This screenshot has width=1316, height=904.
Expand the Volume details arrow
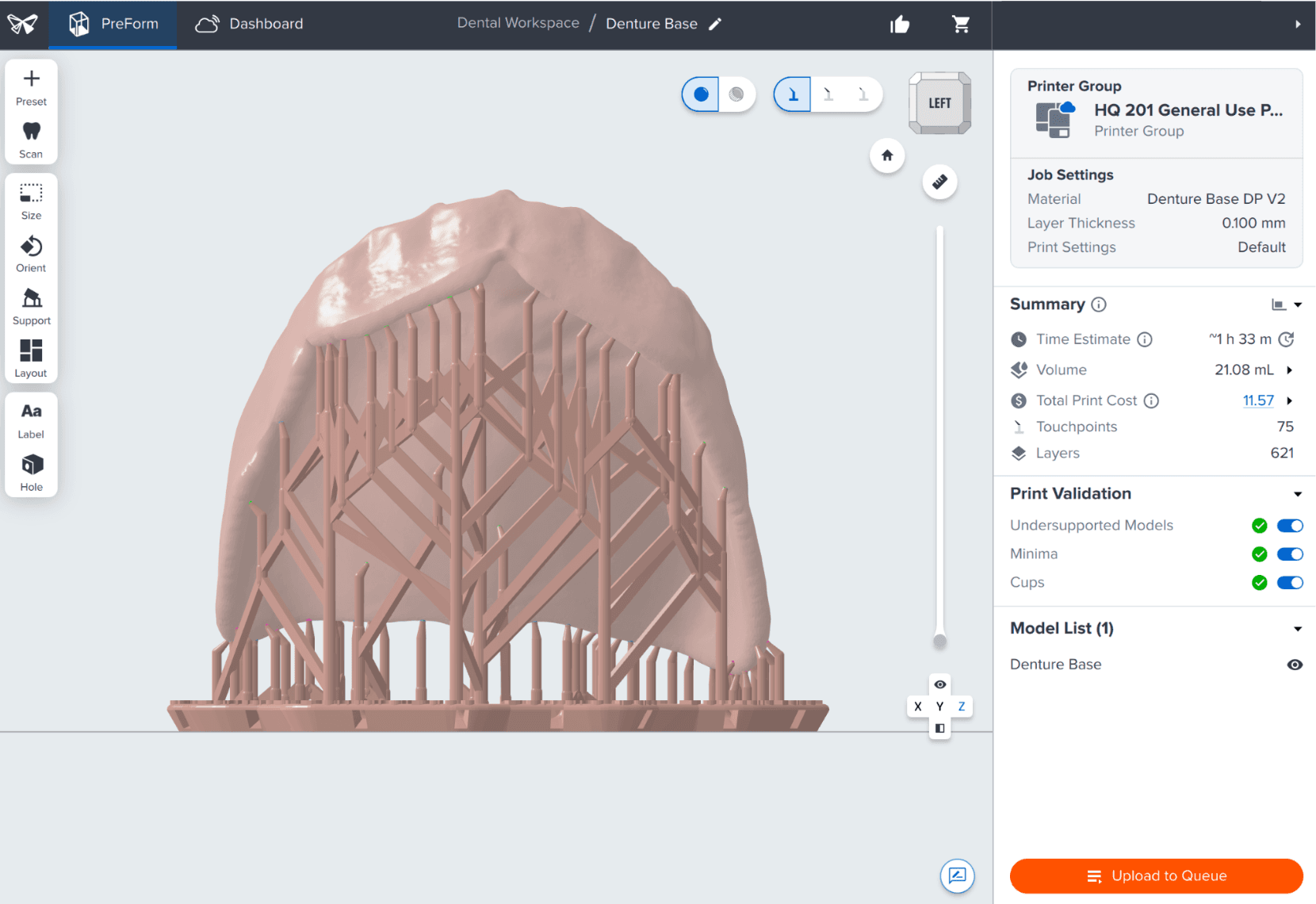1290,370
